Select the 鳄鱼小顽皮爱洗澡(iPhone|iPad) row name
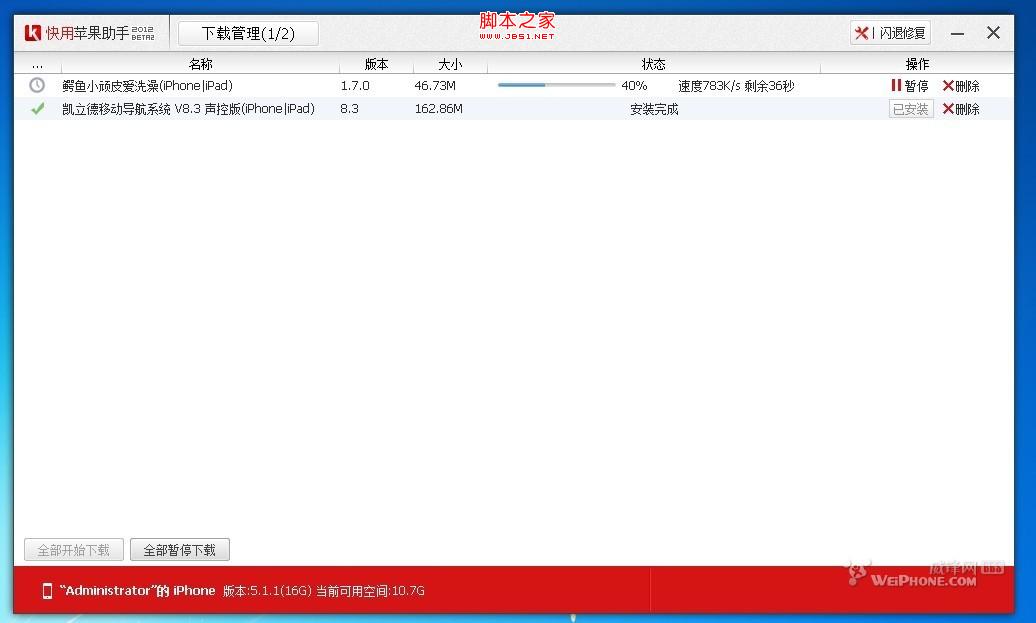Viewport: 1036px width, 623px height. pyautogui.click(x=147, y=86)
